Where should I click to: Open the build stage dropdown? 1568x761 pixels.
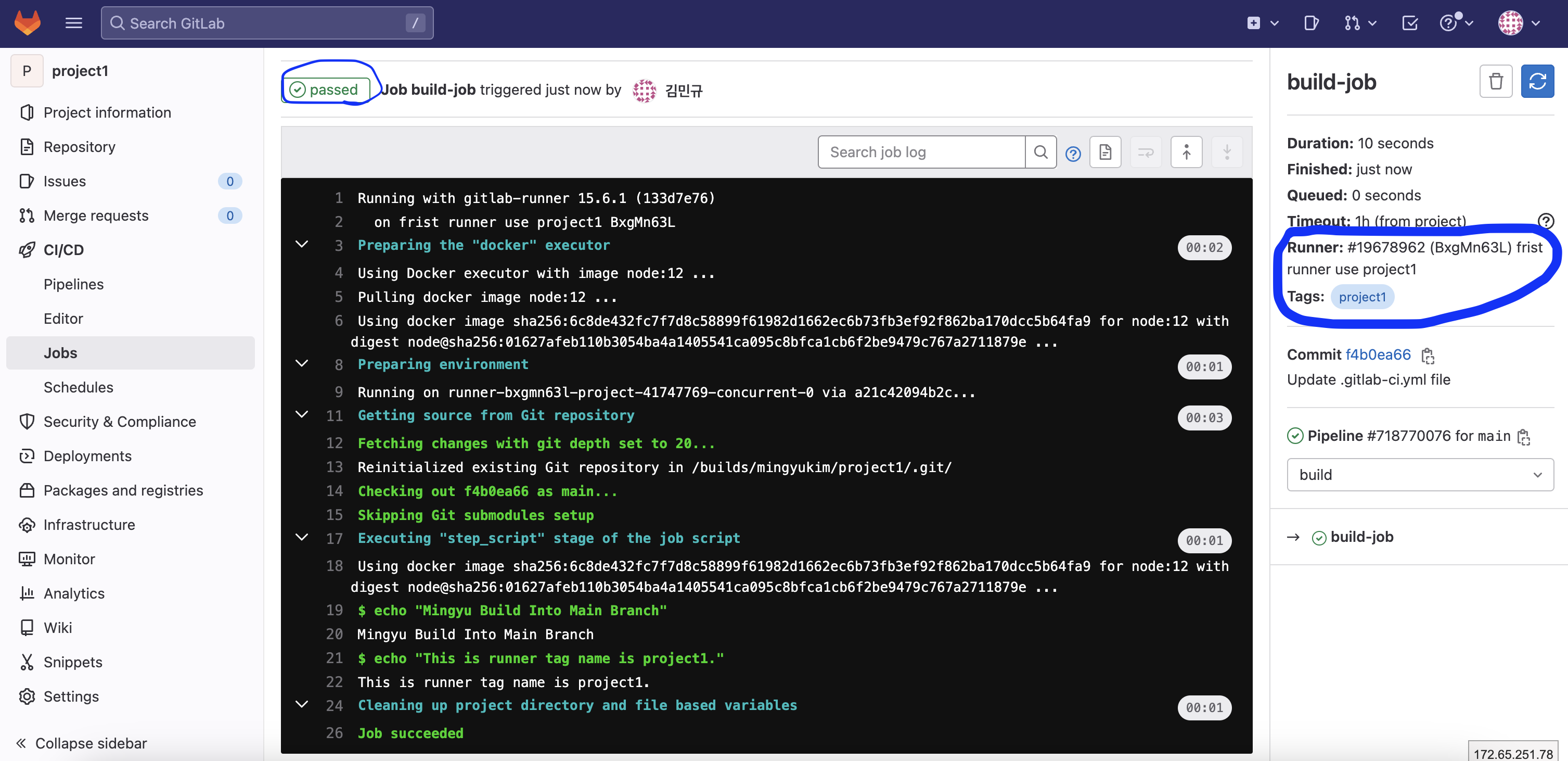tap(1420, 475)
